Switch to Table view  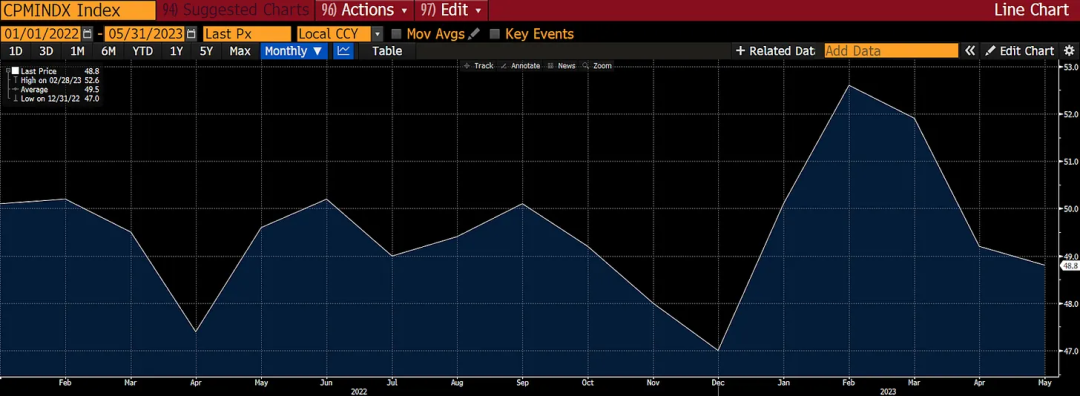pyautogui.click(x=387, y=51)
